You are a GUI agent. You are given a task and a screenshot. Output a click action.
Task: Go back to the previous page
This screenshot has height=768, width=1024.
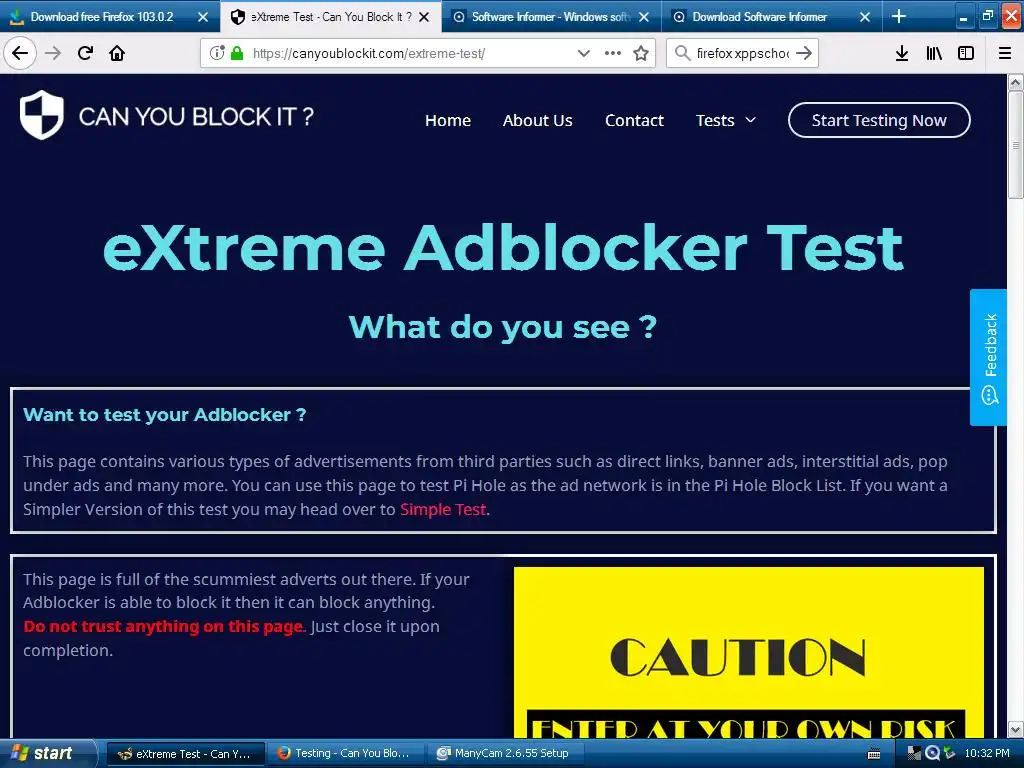point(20,53)
